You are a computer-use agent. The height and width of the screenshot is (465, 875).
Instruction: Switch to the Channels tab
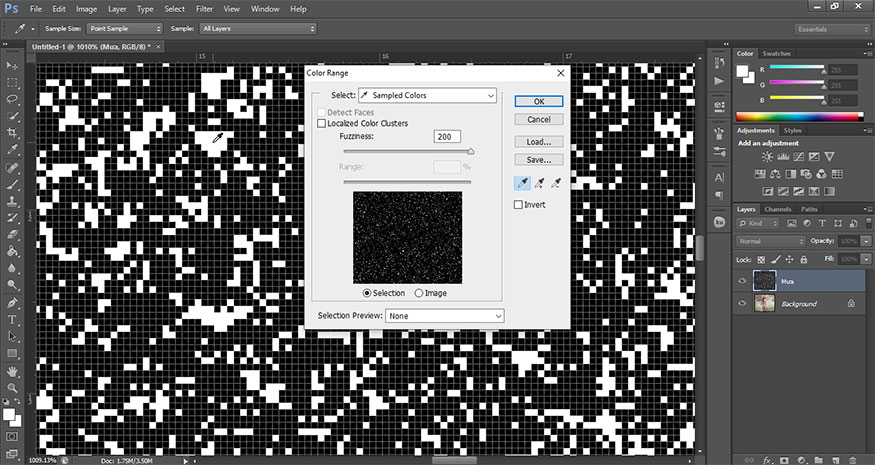(778, 209)
